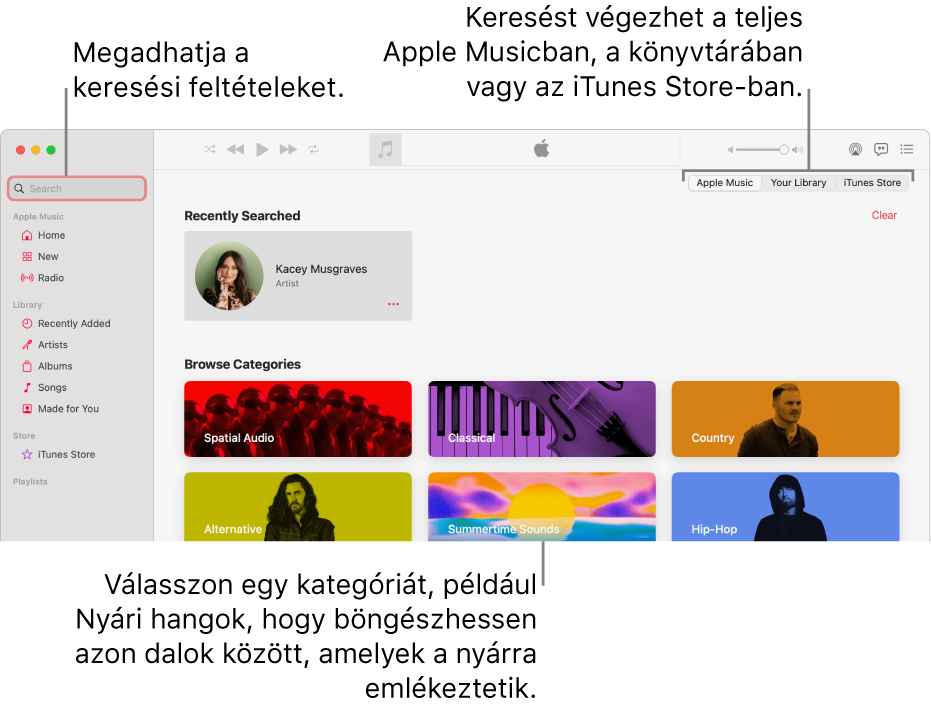Click the Albums icon
Image resolution: width=931 pixels, height=710 pixels.
[27, 366]
